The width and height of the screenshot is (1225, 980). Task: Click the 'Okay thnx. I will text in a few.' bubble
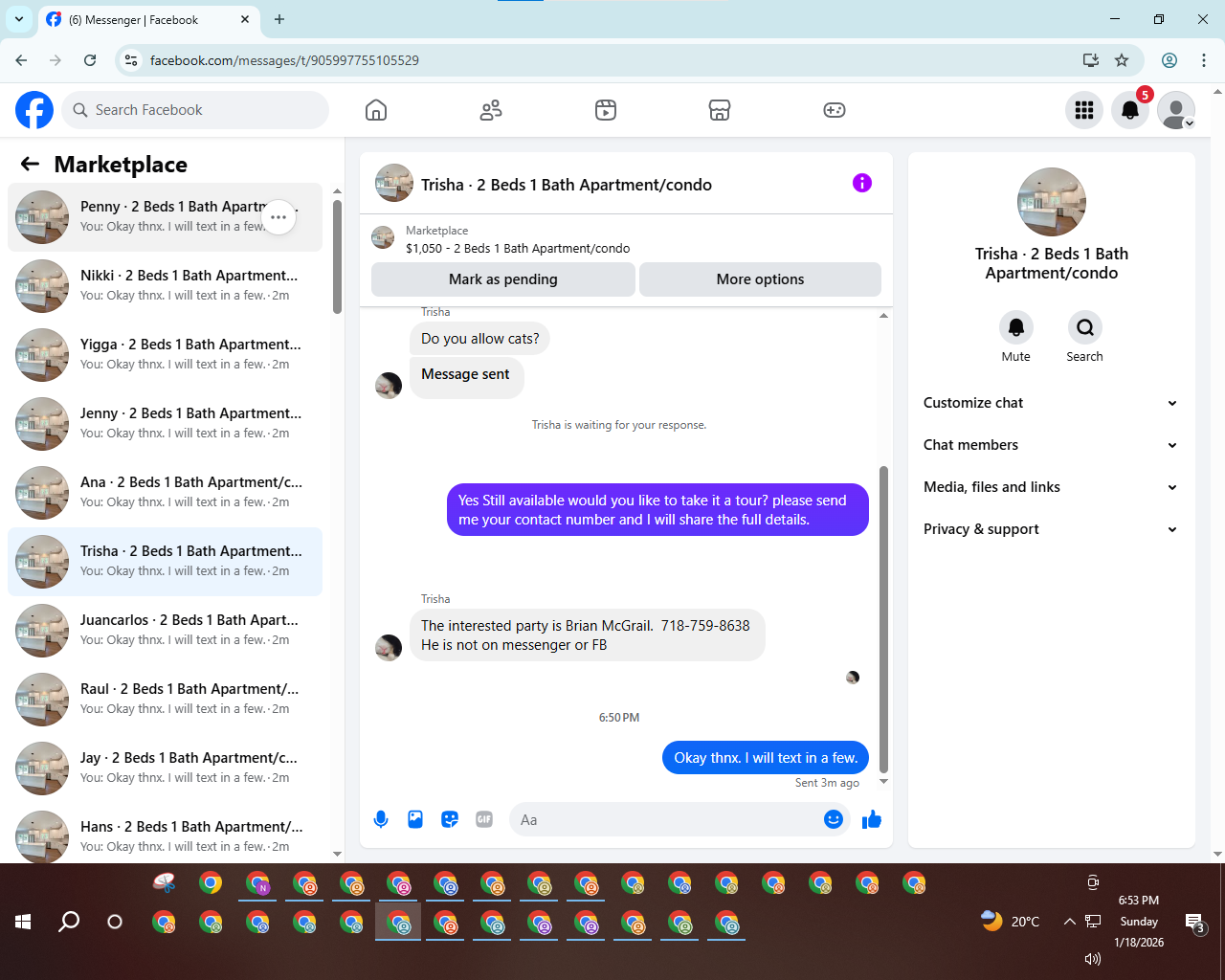click(x=766, y=757)
